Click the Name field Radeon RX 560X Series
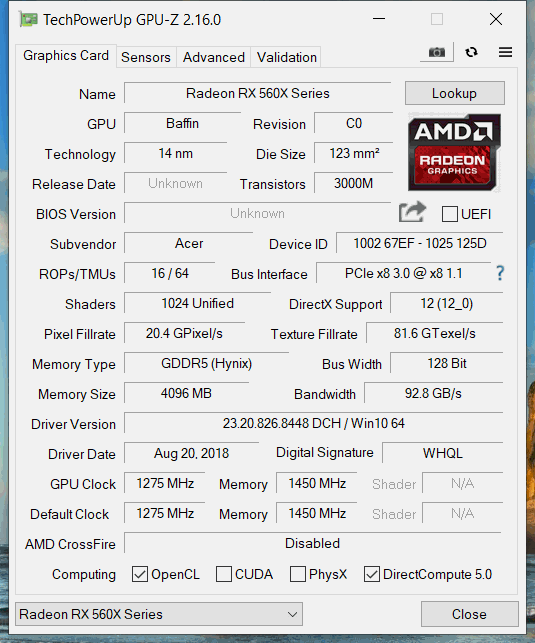 coord(258,93)
